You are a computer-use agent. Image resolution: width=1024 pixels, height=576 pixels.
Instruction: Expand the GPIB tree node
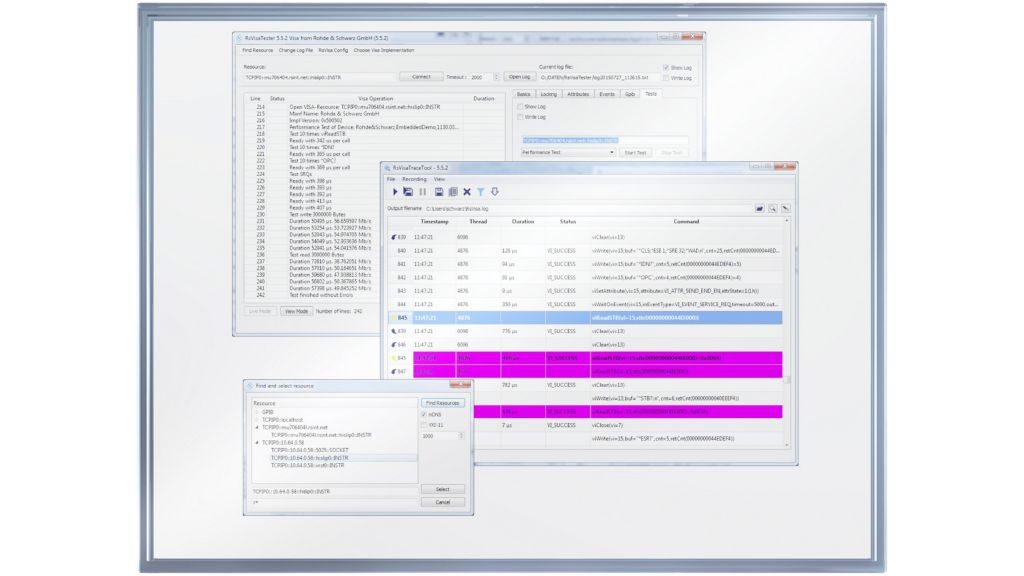click(256, 412)
